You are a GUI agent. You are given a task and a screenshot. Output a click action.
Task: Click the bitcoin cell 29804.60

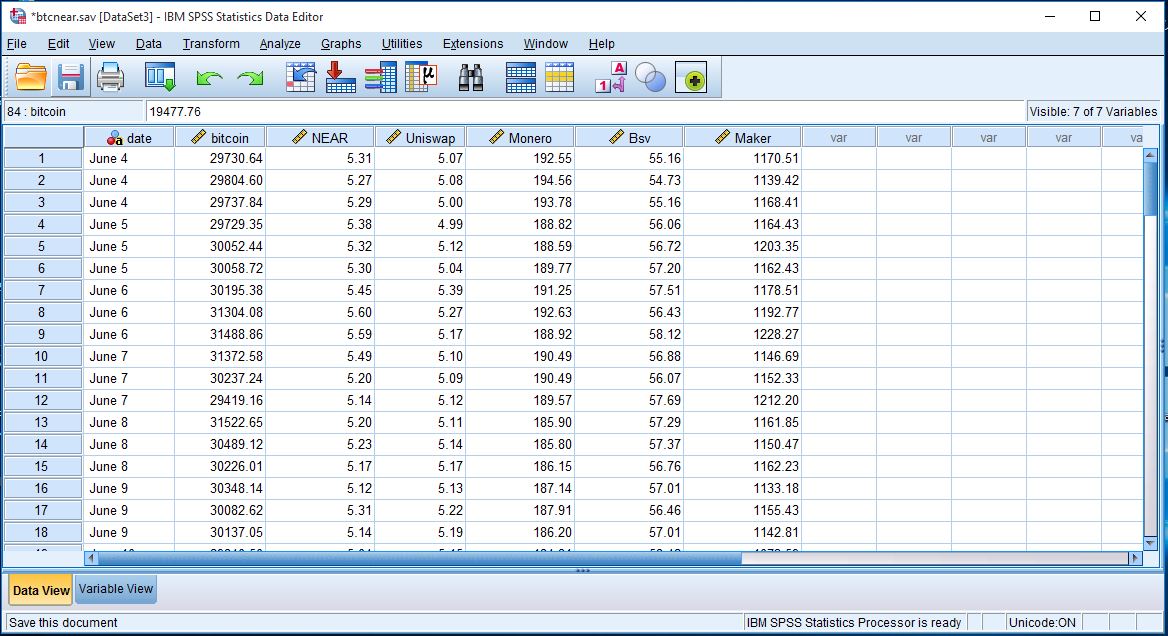click(220, 180)
